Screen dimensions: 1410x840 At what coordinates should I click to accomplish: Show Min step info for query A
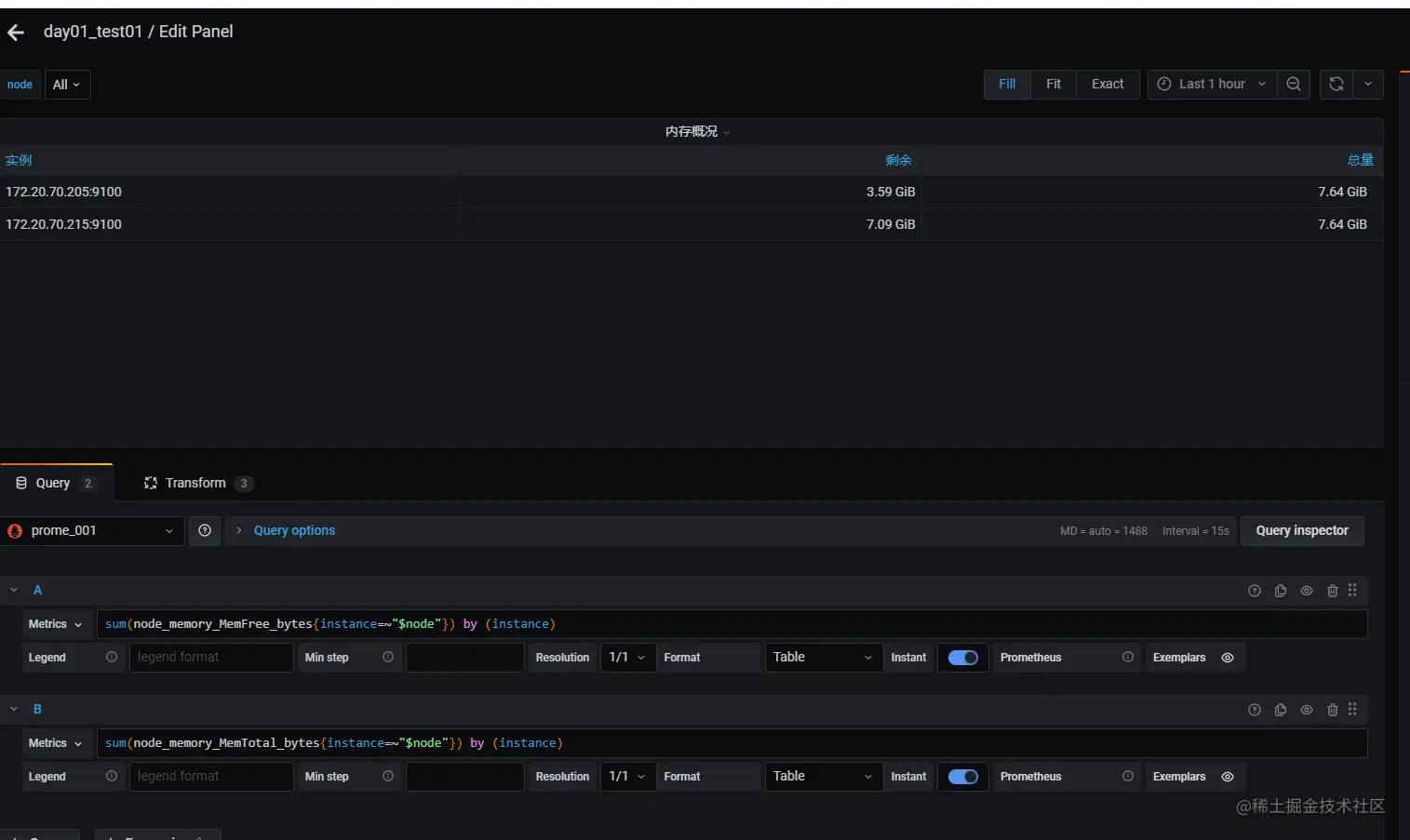[388, 657]
